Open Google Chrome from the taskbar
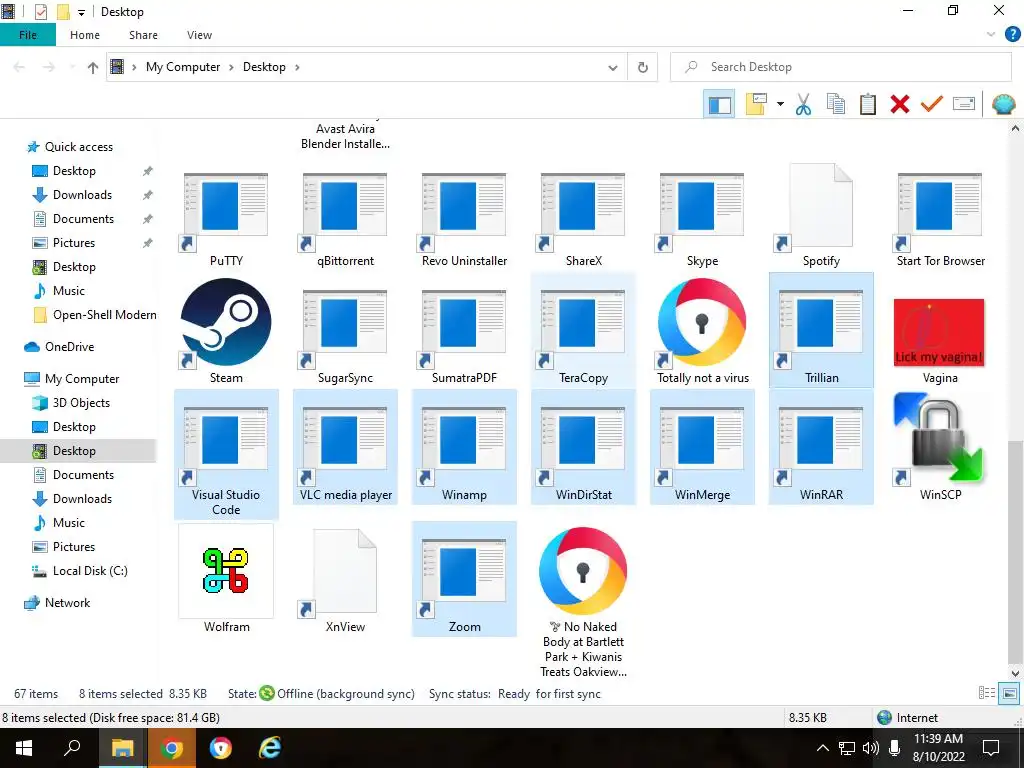Image resolution: width=1024 pixels, height=768 pixels. pyautogui.click(x=171, y=748)
